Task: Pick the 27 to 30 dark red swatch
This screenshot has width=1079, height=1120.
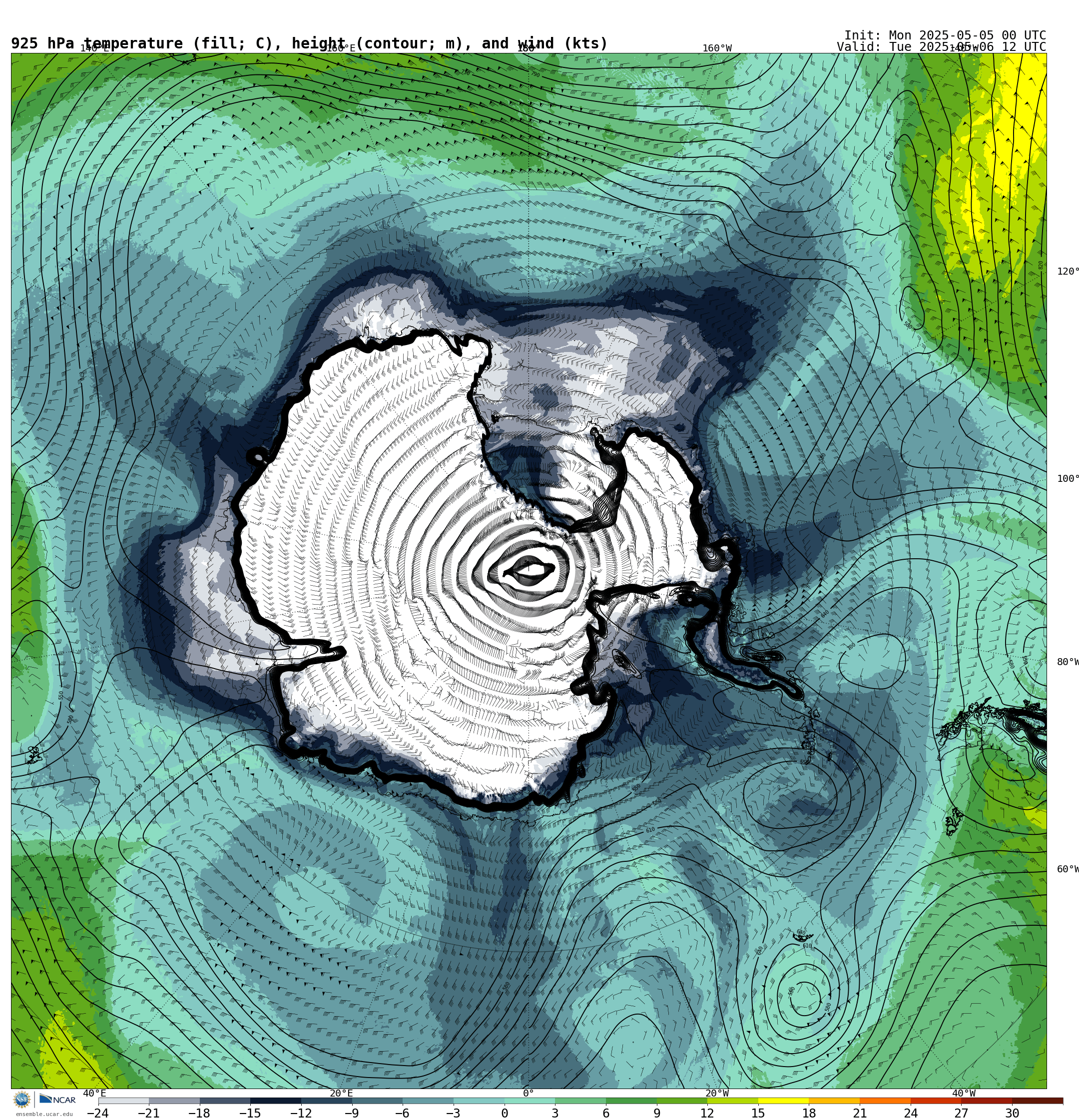Action: tap(987, 1101)
